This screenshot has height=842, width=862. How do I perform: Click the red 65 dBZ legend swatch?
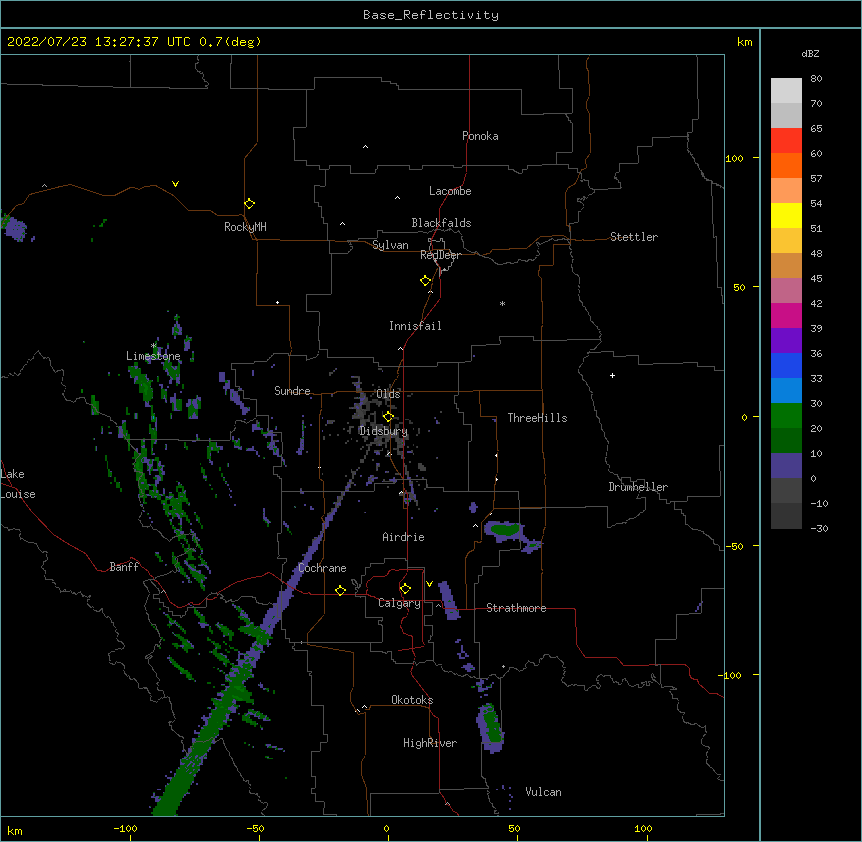pos(786,140)
